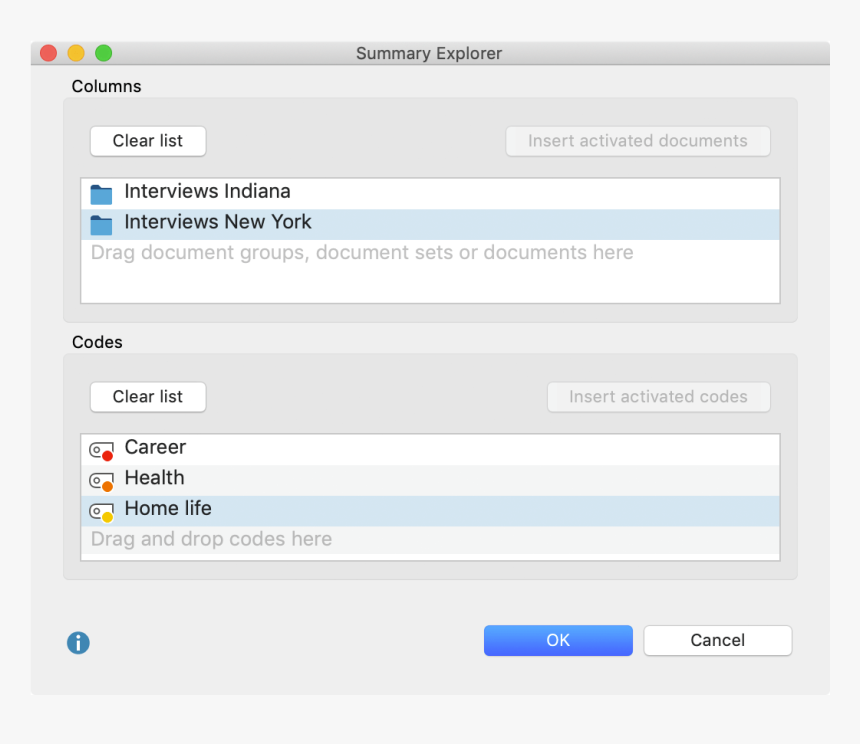Click the document drop zone placeholder text
Viewport: 860px width, 744px height.
coord(362,253)
